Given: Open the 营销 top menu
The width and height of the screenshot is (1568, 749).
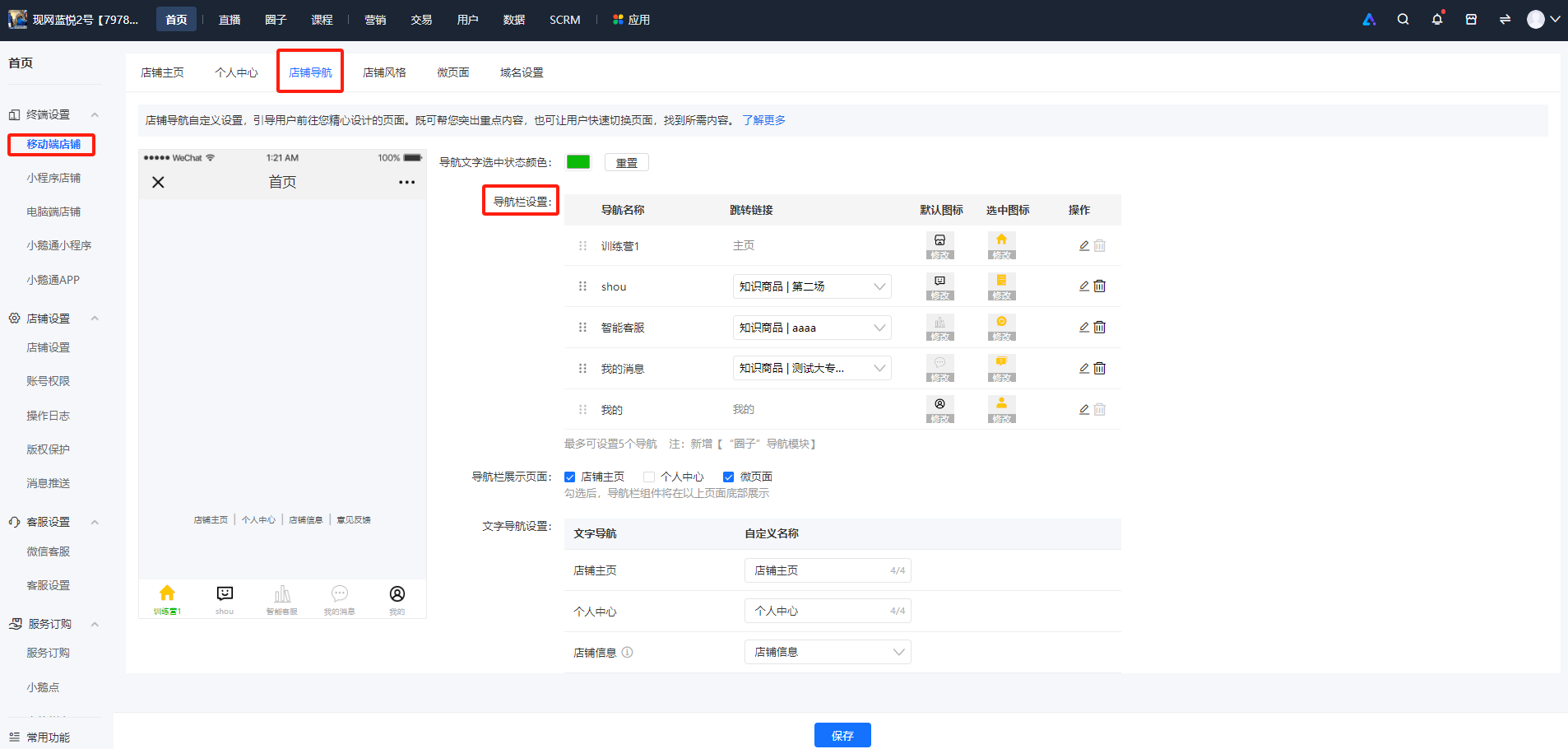Looking at the screenshot, I should [x=375, y=20].
